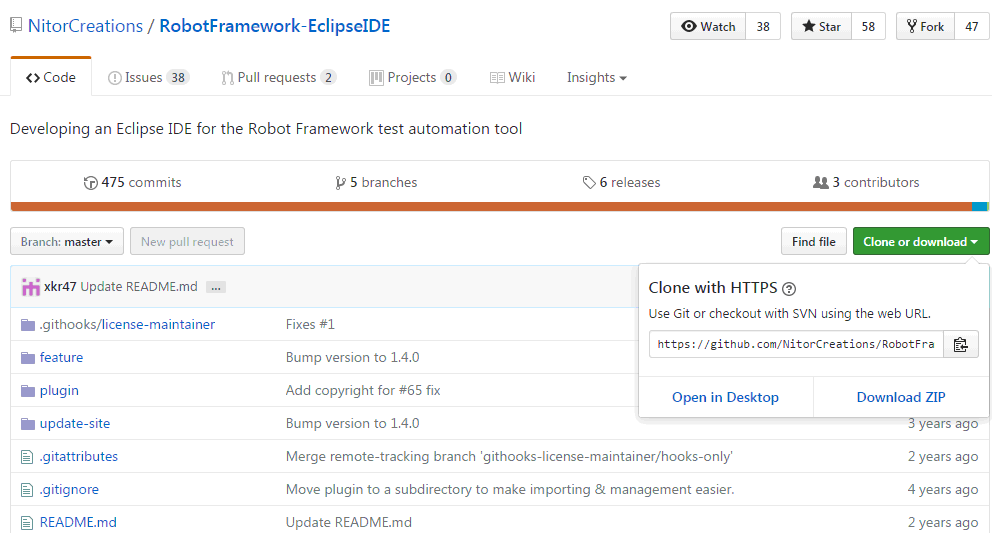Watch this repository
The width and height of the screenshot is (992, 533).
(x=708, y=27)
